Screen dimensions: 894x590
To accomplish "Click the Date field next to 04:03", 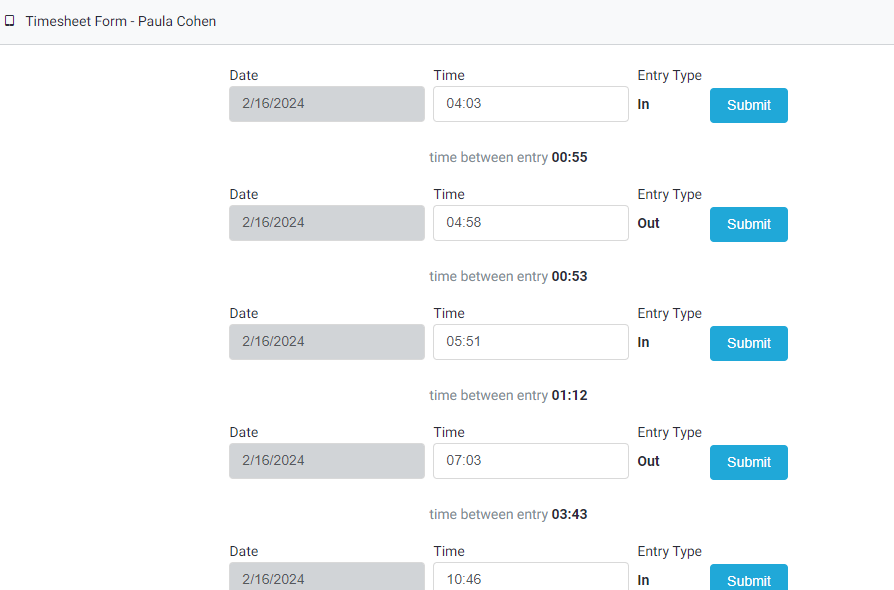I will [326, 104].
